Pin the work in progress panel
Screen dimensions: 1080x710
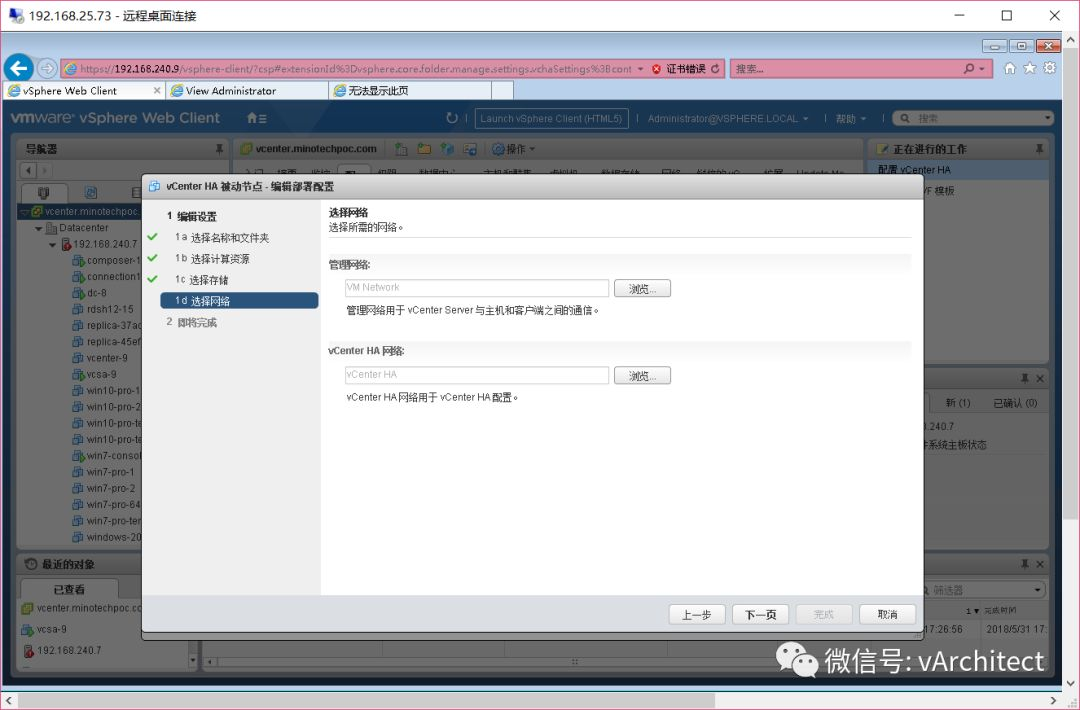[1039, 149]
